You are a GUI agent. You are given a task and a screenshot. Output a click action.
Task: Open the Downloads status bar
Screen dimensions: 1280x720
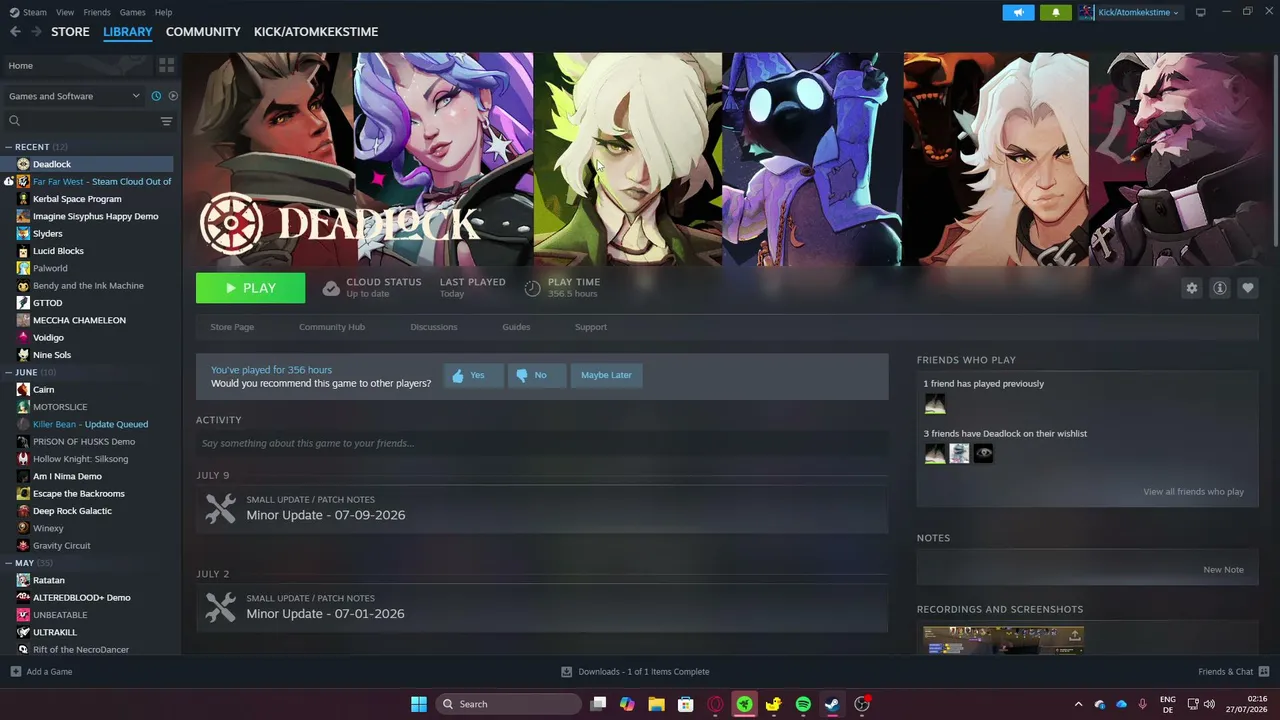click(635, 672)
